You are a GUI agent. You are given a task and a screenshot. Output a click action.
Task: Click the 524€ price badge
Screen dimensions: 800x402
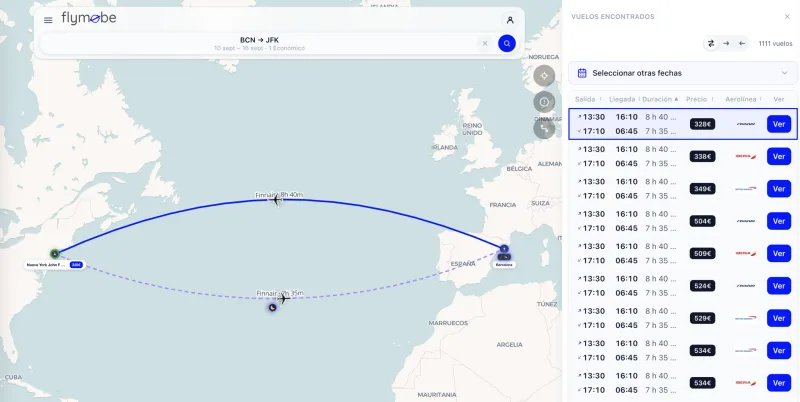click(703, 286)
